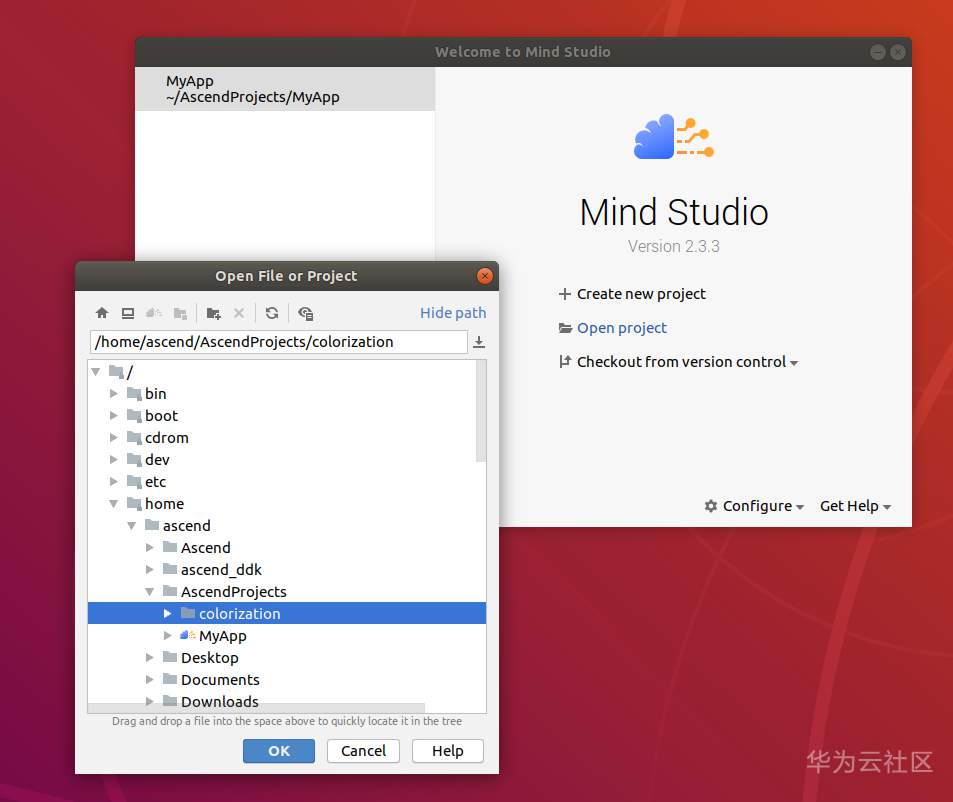Minimize the Welcome to Mind Studio window

point(878,52)
